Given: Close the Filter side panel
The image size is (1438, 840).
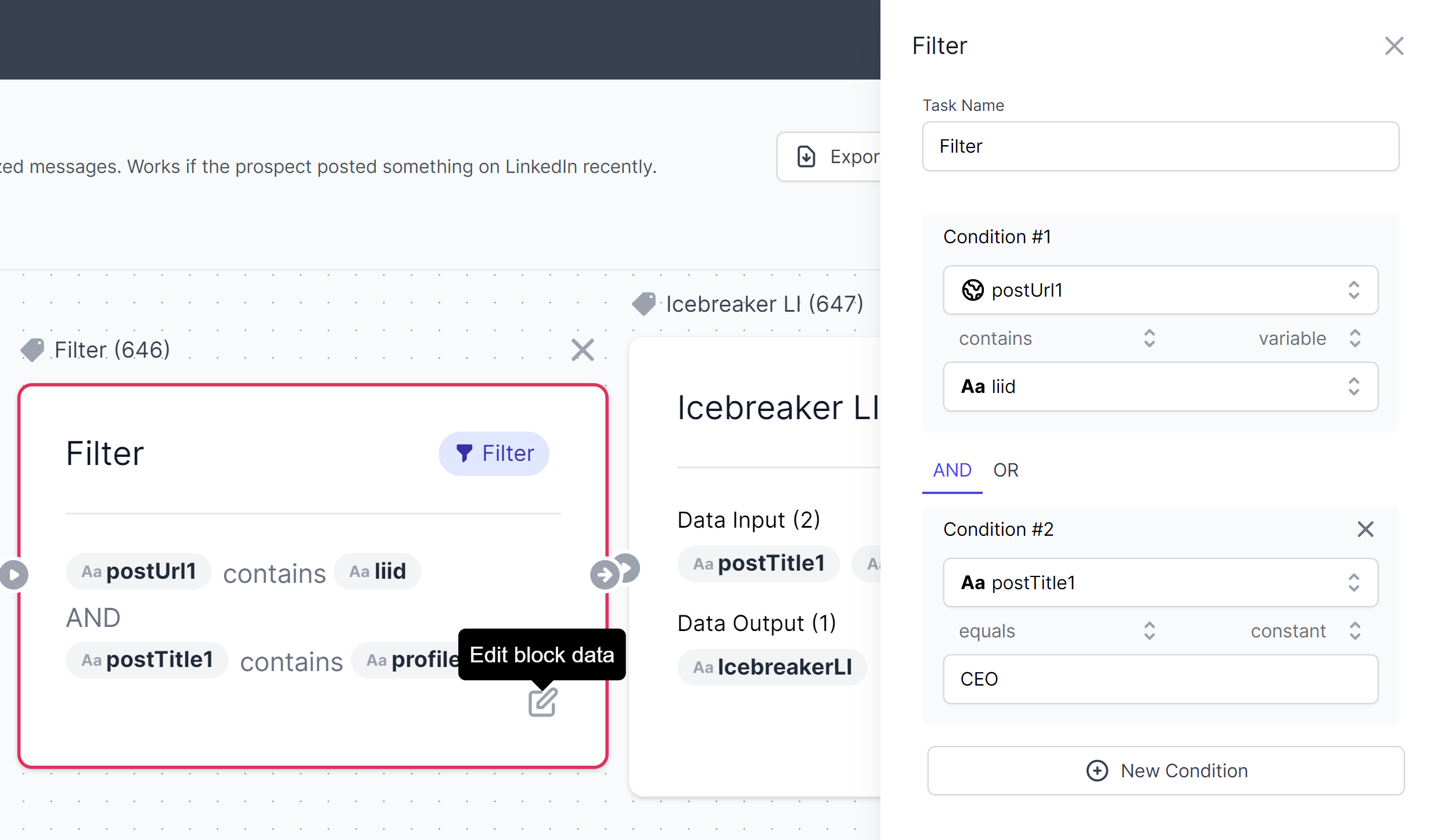Looking at the screenshot, I should [1394, 46].
